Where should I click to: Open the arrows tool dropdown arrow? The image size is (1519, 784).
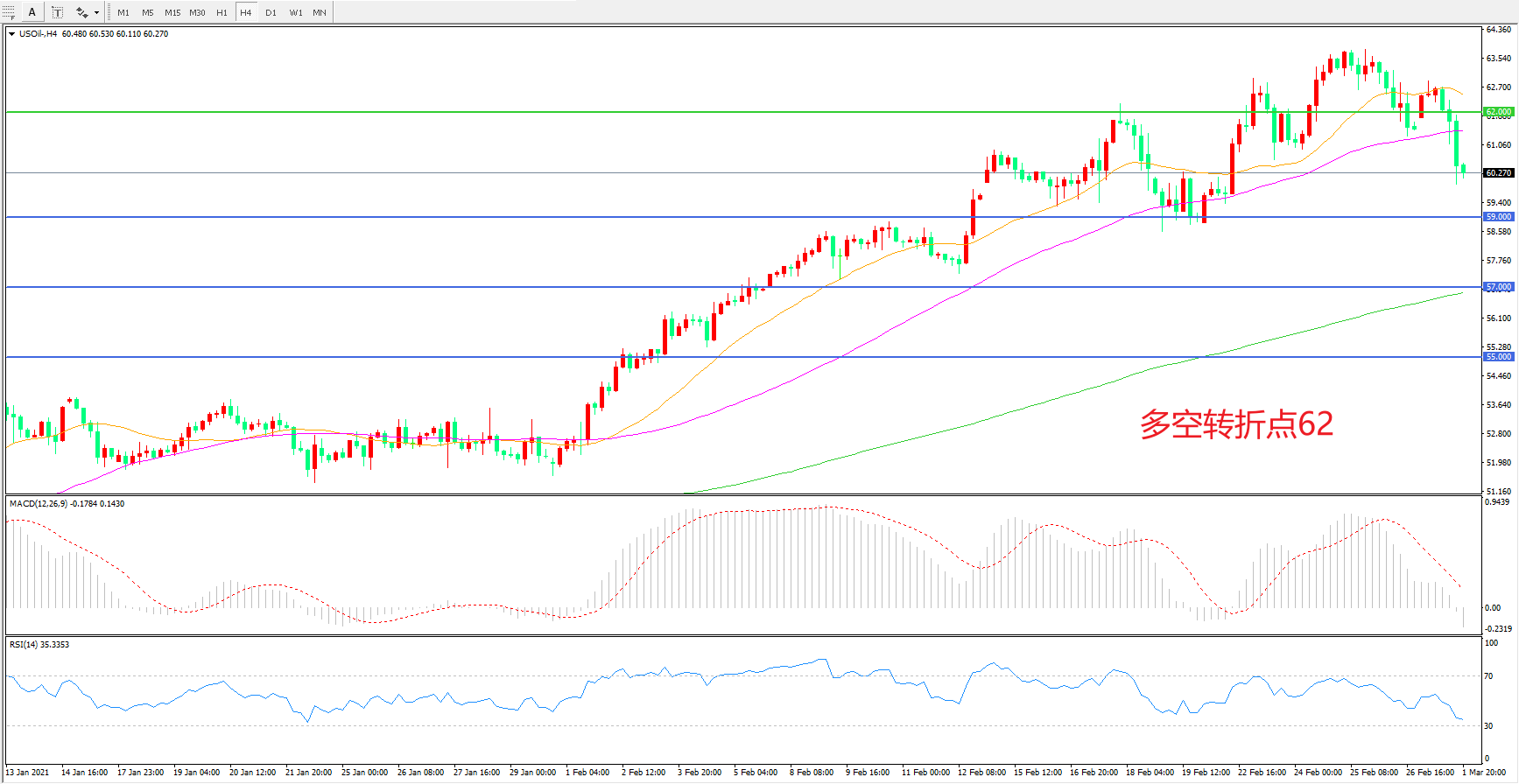pos(96,13)
